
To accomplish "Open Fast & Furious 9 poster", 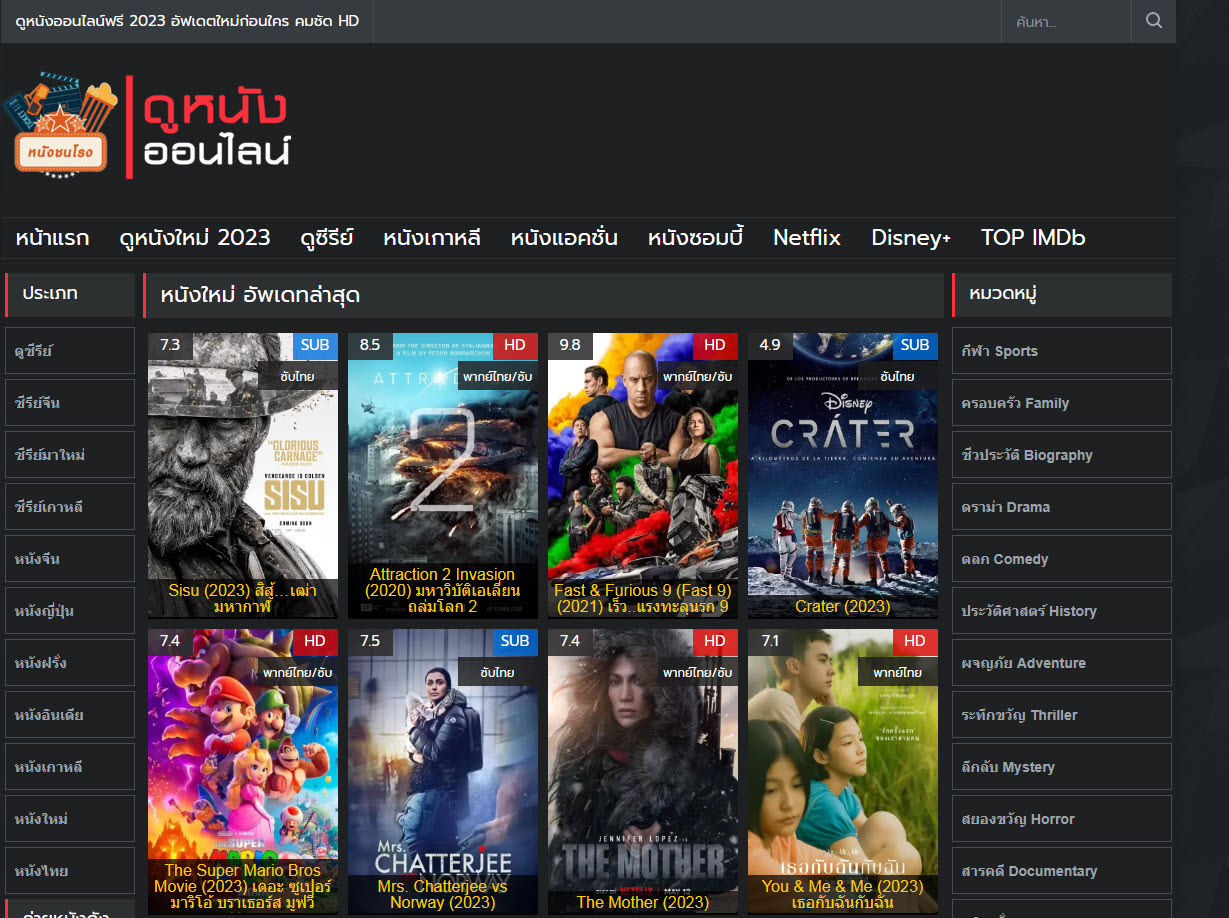I will pos(643,475).
